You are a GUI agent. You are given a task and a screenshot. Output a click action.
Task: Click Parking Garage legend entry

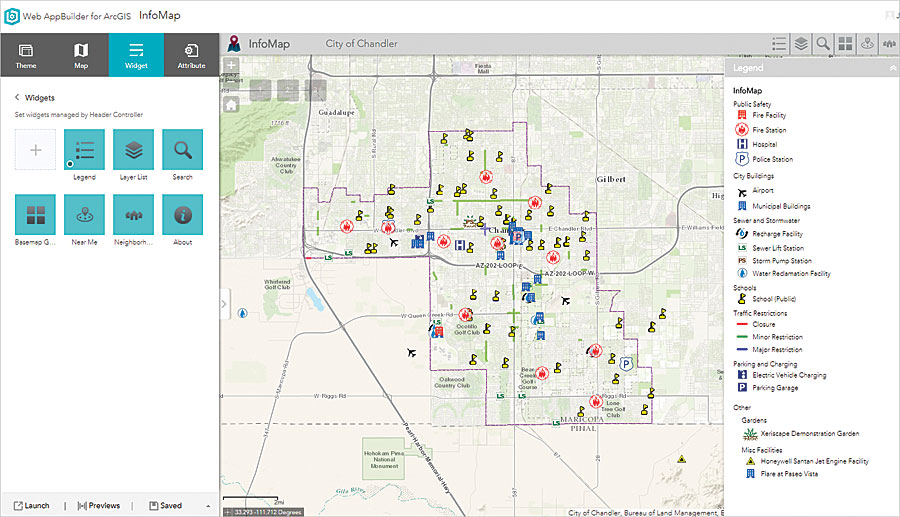tap(767, 387)
